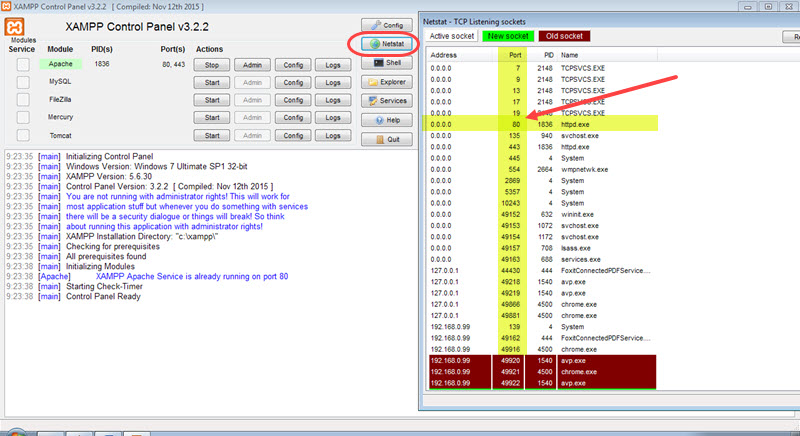
Task: View Mercury Logs
Action: 333,118
